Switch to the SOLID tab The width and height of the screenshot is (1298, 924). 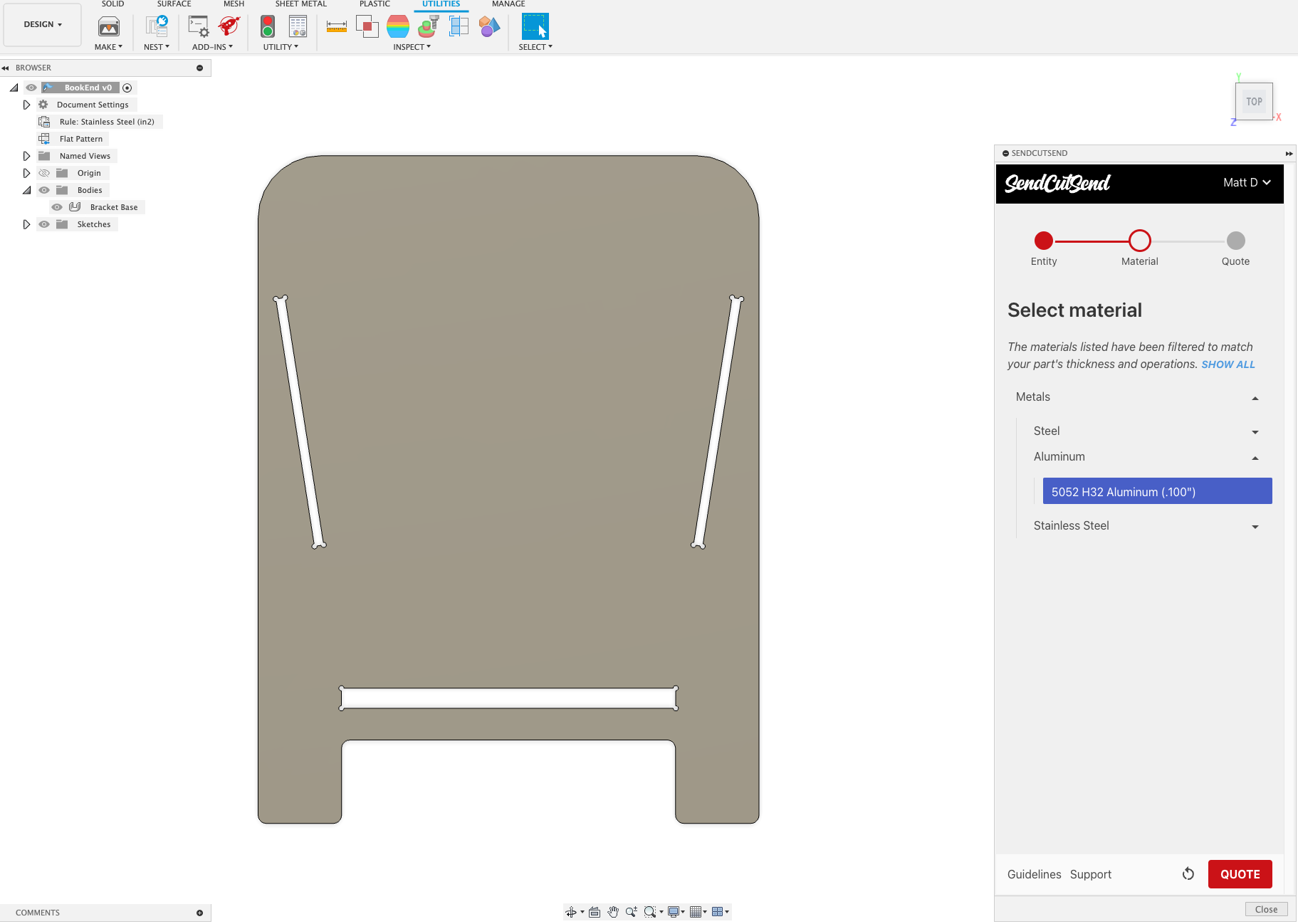112,4
